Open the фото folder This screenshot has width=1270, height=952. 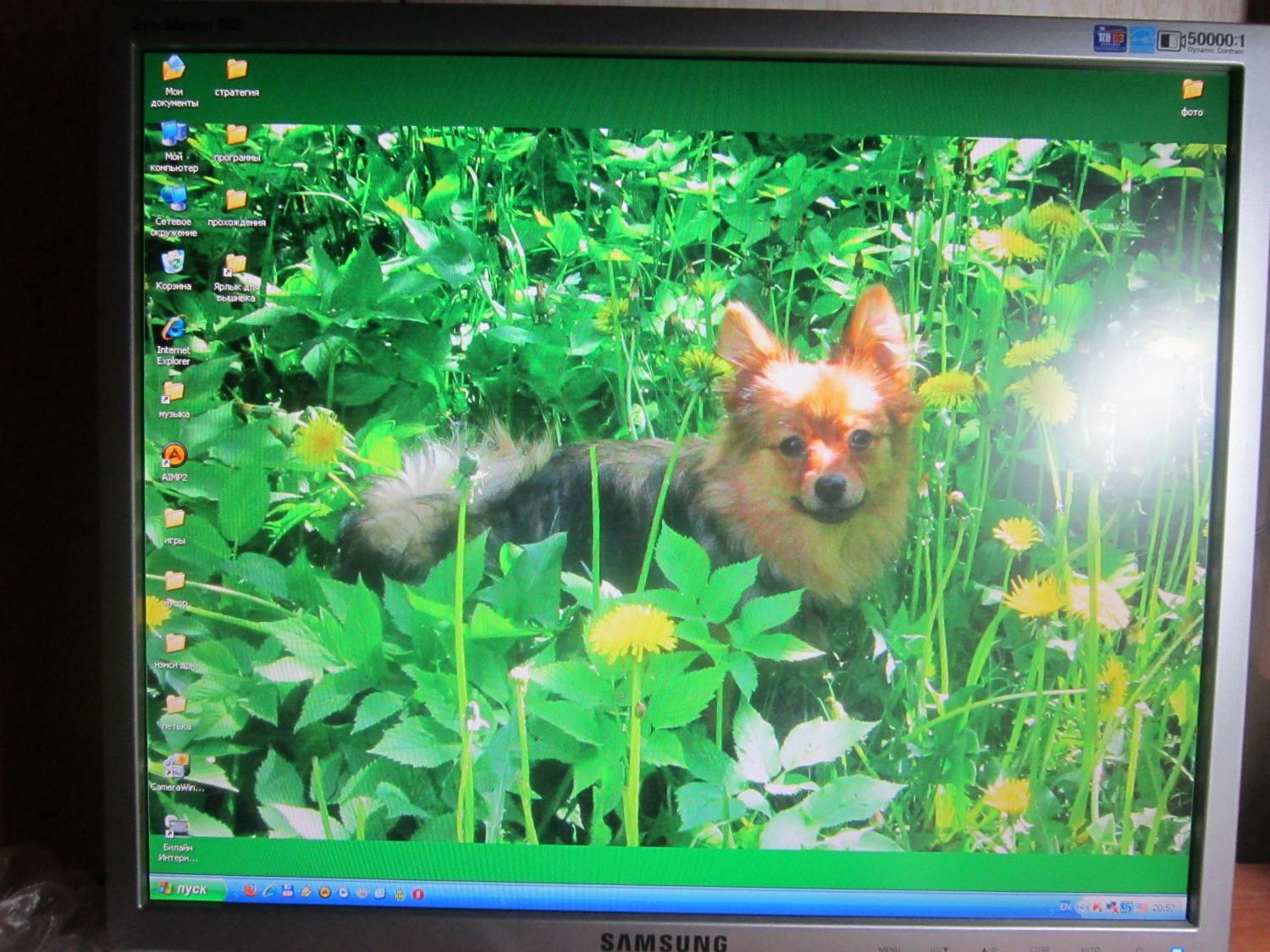tap(1192, 90)
